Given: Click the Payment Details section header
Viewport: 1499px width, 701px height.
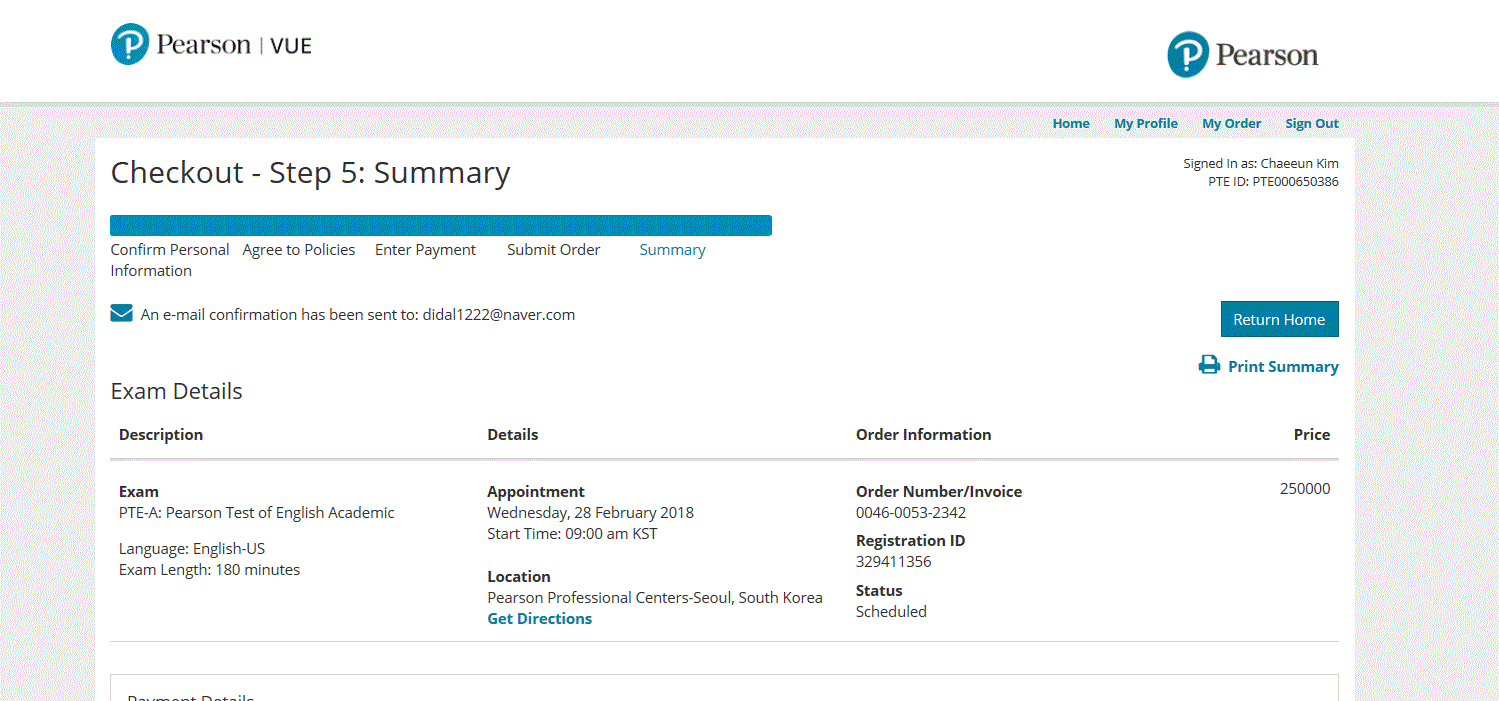Looking at the screenshot, I should [190, 696].
